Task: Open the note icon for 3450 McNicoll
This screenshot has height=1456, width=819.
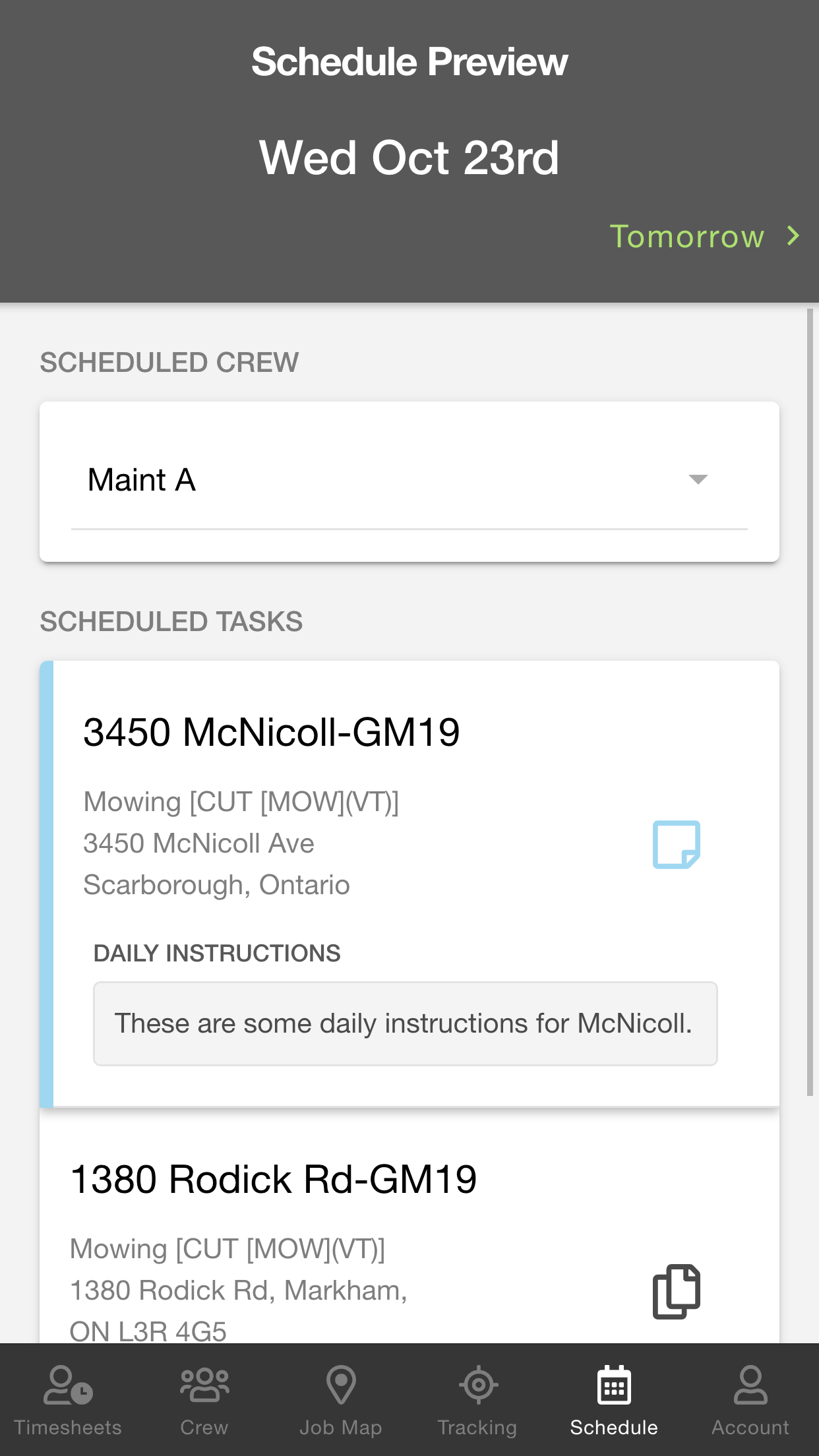Action: (676, 844)
